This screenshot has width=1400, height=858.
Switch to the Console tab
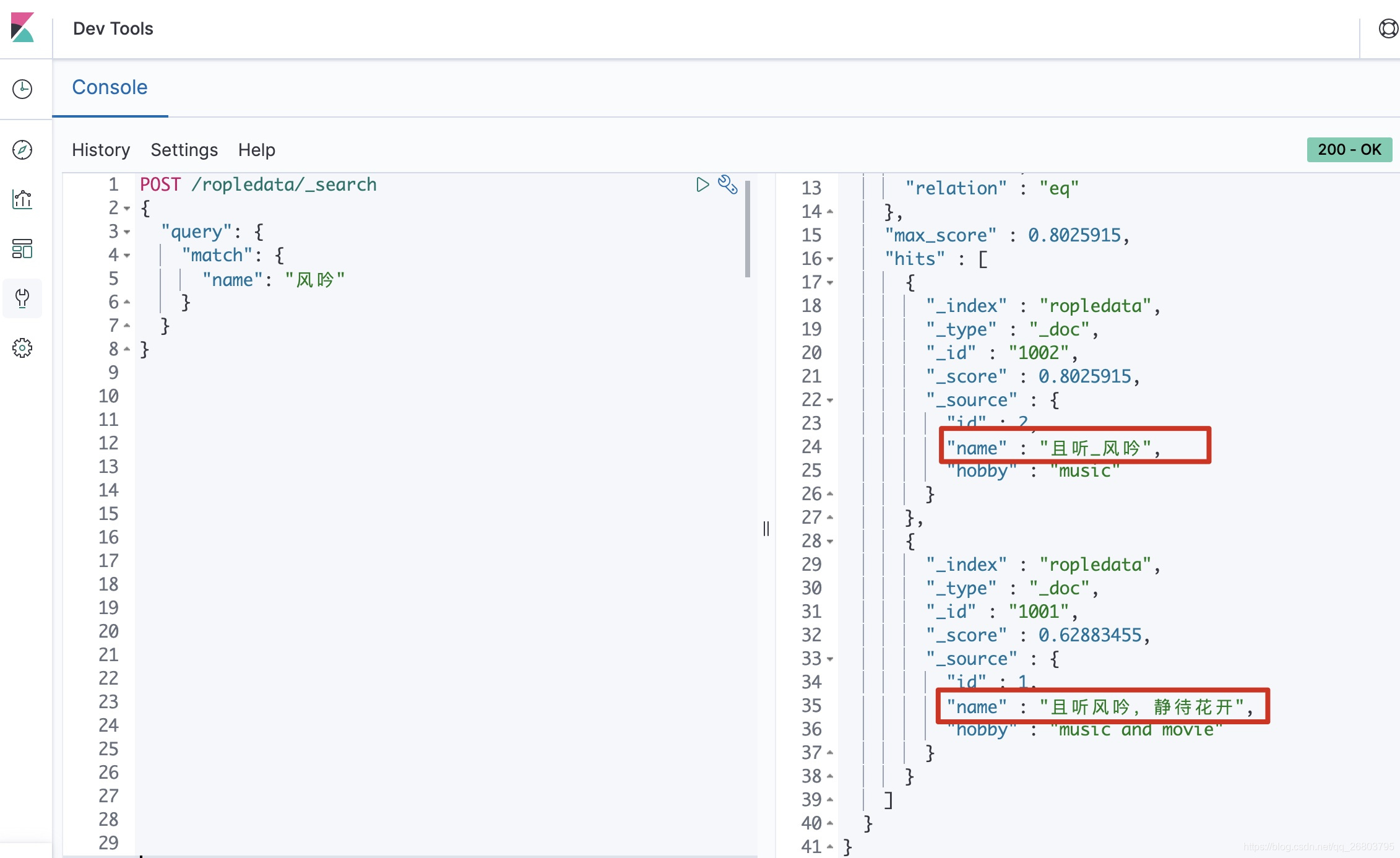point(110,87)
